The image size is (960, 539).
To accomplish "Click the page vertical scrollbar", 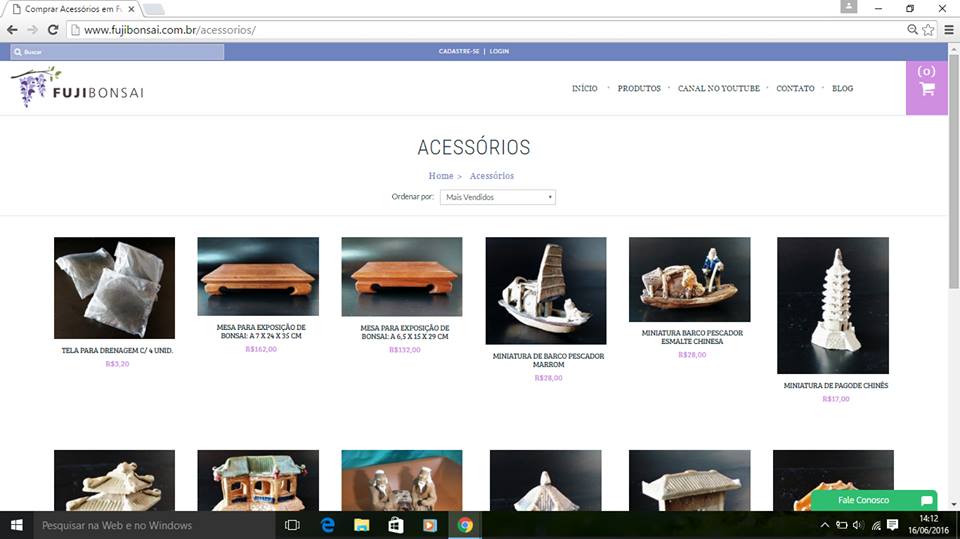I will point(953,250).
